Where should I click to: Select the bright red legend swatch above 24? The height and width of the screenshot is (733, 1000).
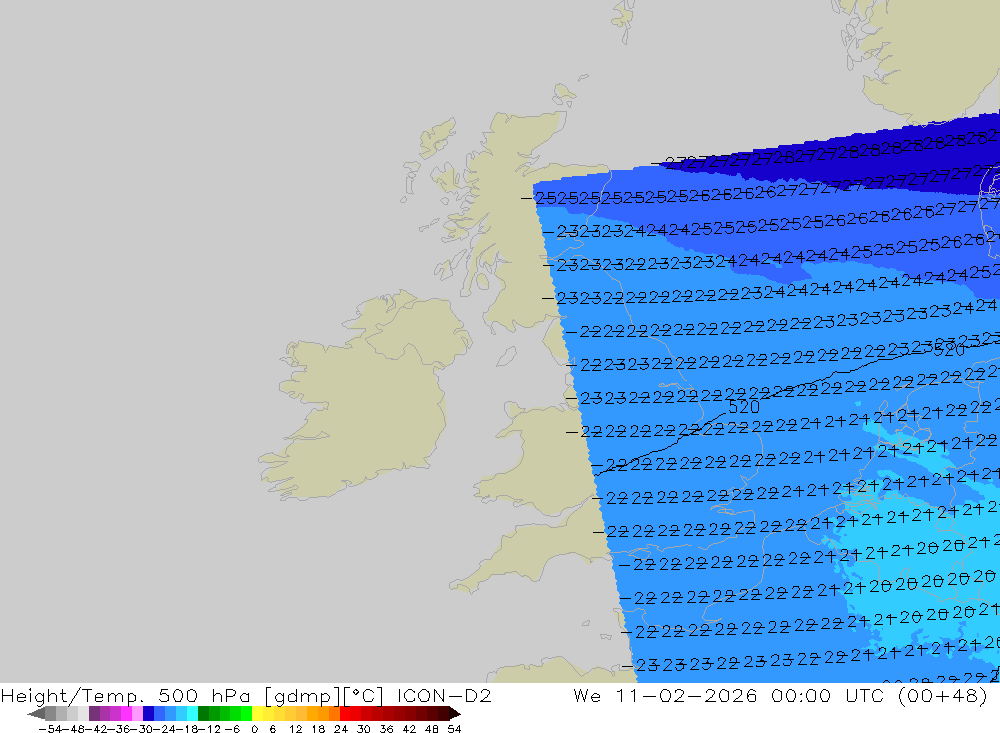pyautogui.click(x=345, y=713)
